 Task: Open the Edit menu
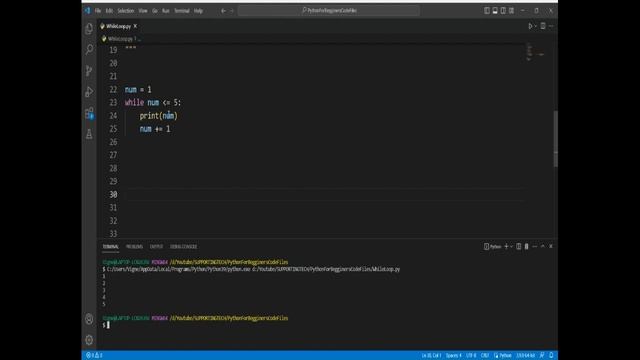pyautogui.click(x=109, y=11)
